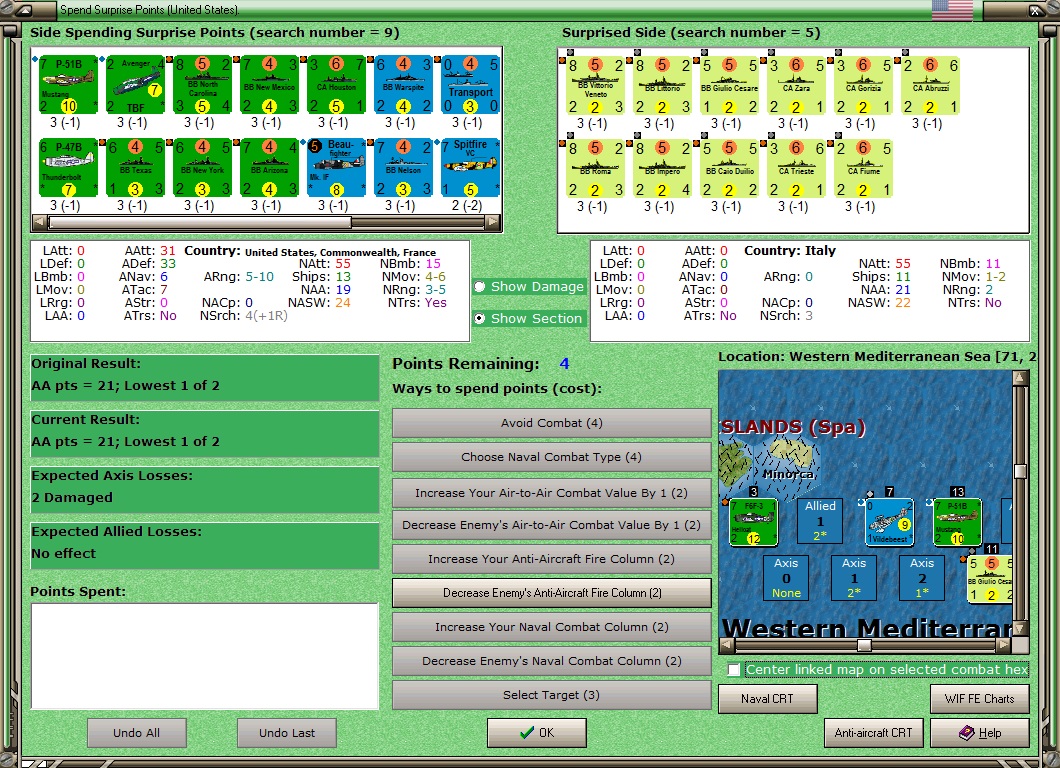Click the Allied 1 sea box on map

tap(820, 521)
